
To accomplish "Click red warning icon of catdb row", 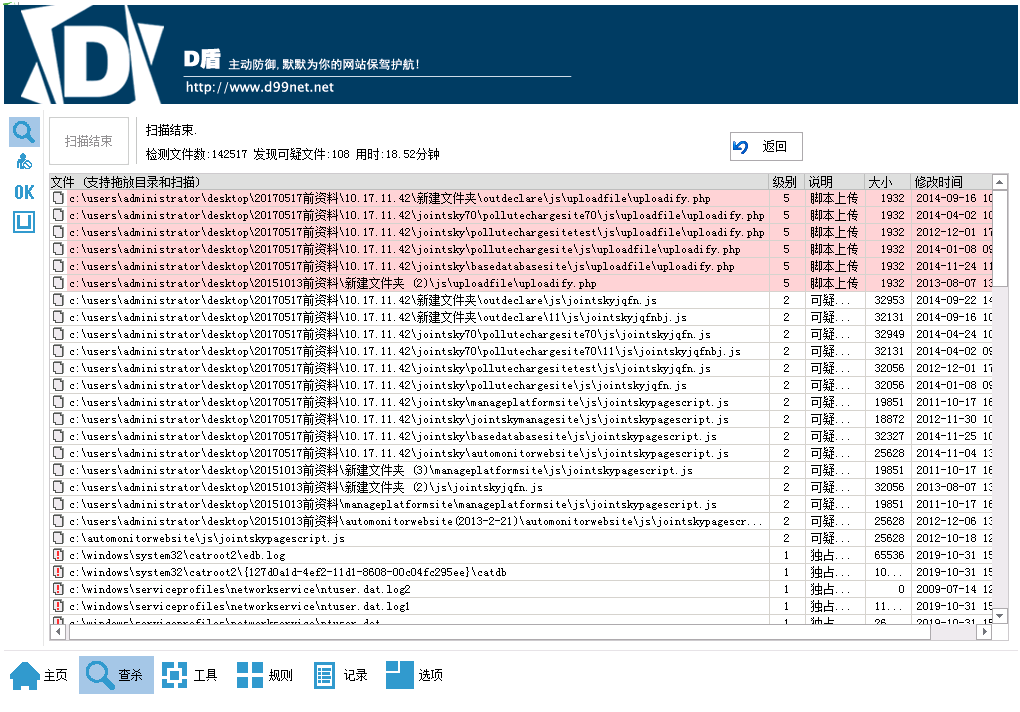I will (58, 572).
